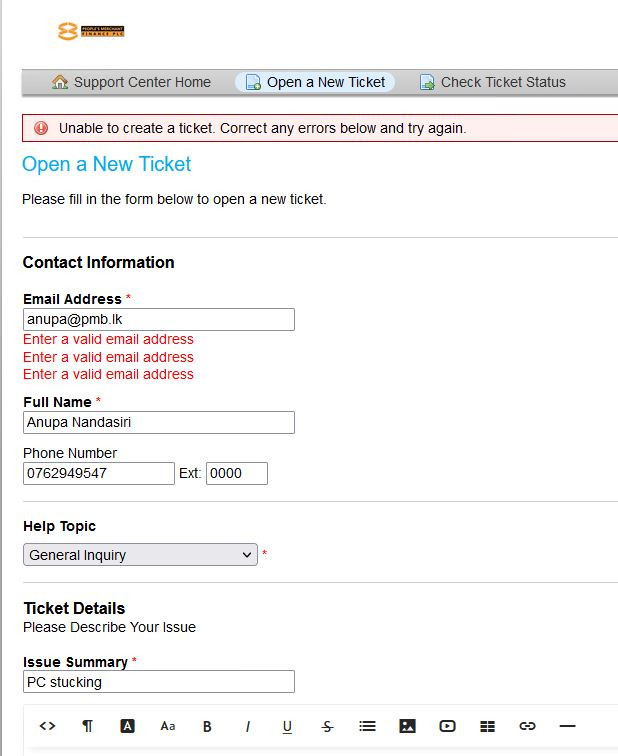The image size is (618, 756).
Task: Insert horizontal rule via editor toolbar
Action: [x=567, y=726]
